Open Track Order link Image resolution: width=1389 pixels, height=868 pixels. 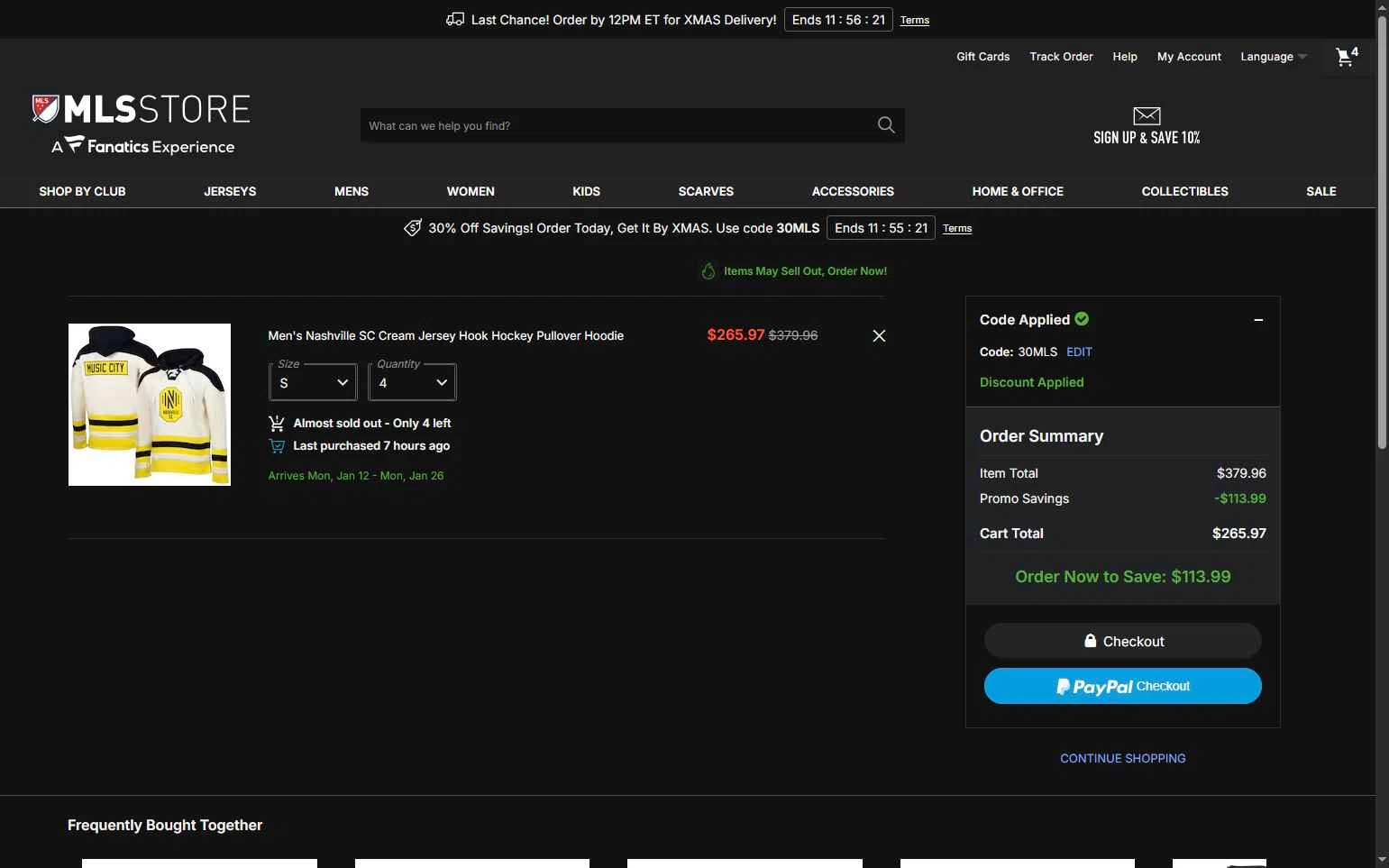[1061, 57]
